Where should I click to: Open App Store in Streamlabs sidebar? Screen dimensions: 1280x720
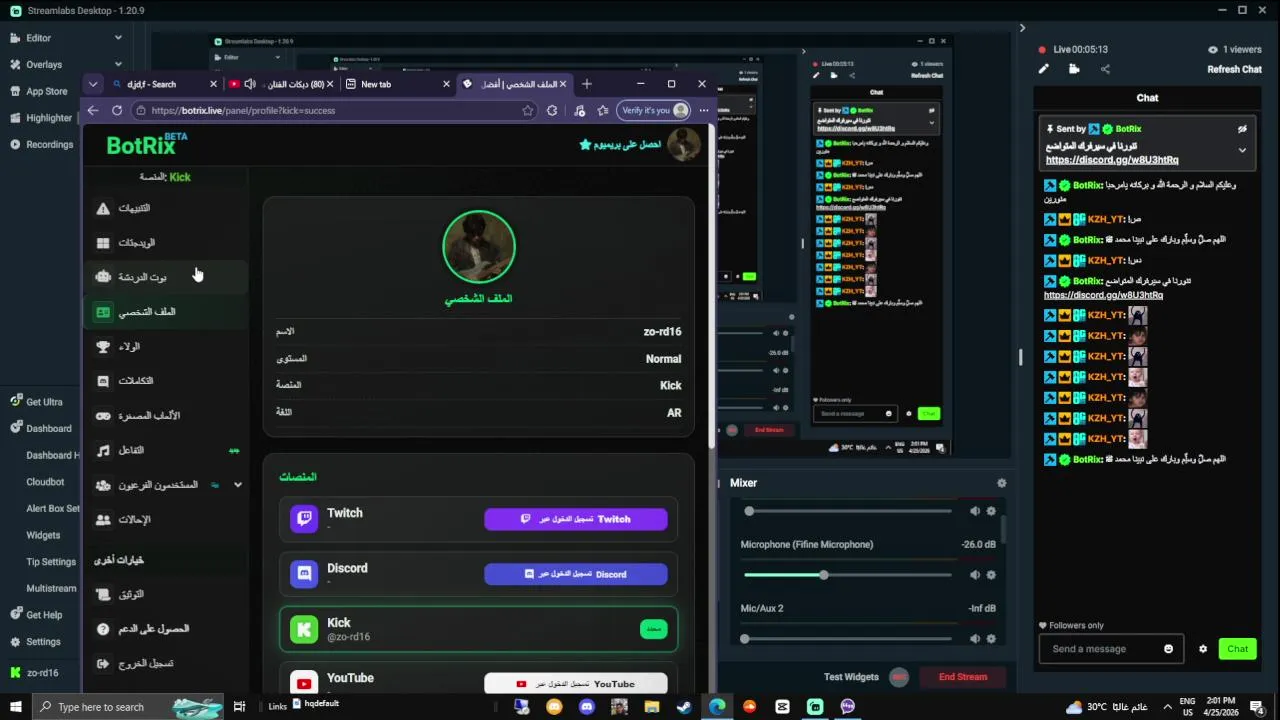46,91
